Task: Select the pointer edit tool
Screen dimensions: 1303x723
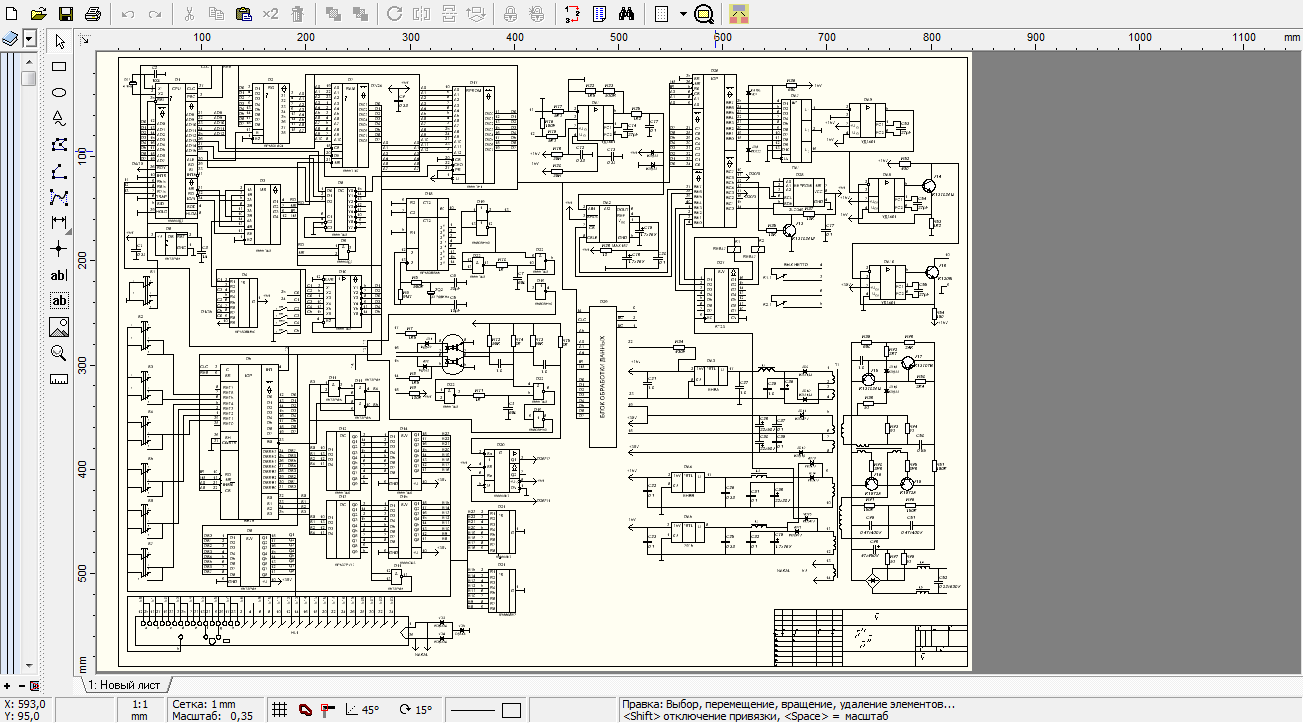Action: pos(59,41)
